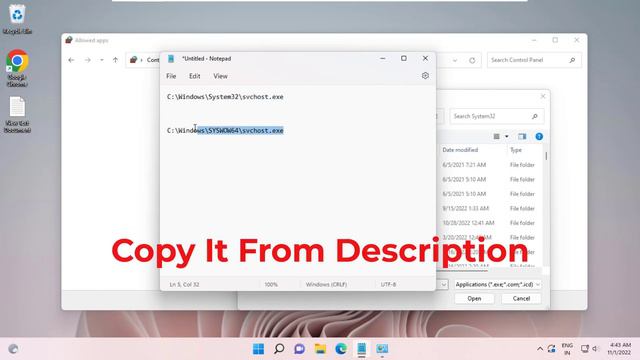
Task: Open Notepad settings gear
Action: pos(425,76)
